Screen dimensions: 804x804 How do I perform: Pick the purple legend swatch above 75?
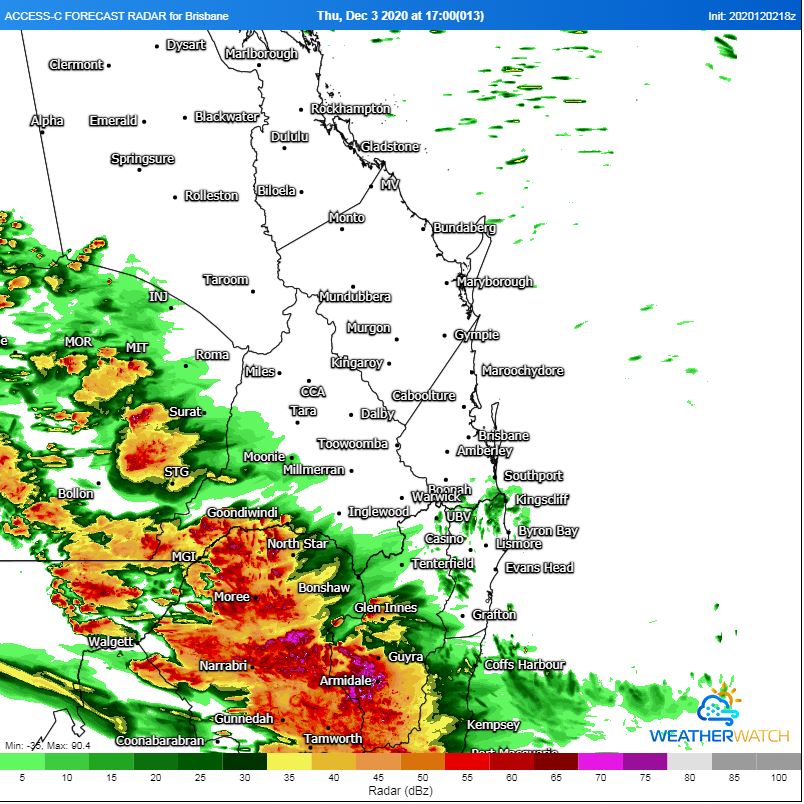tap(645, 761)
